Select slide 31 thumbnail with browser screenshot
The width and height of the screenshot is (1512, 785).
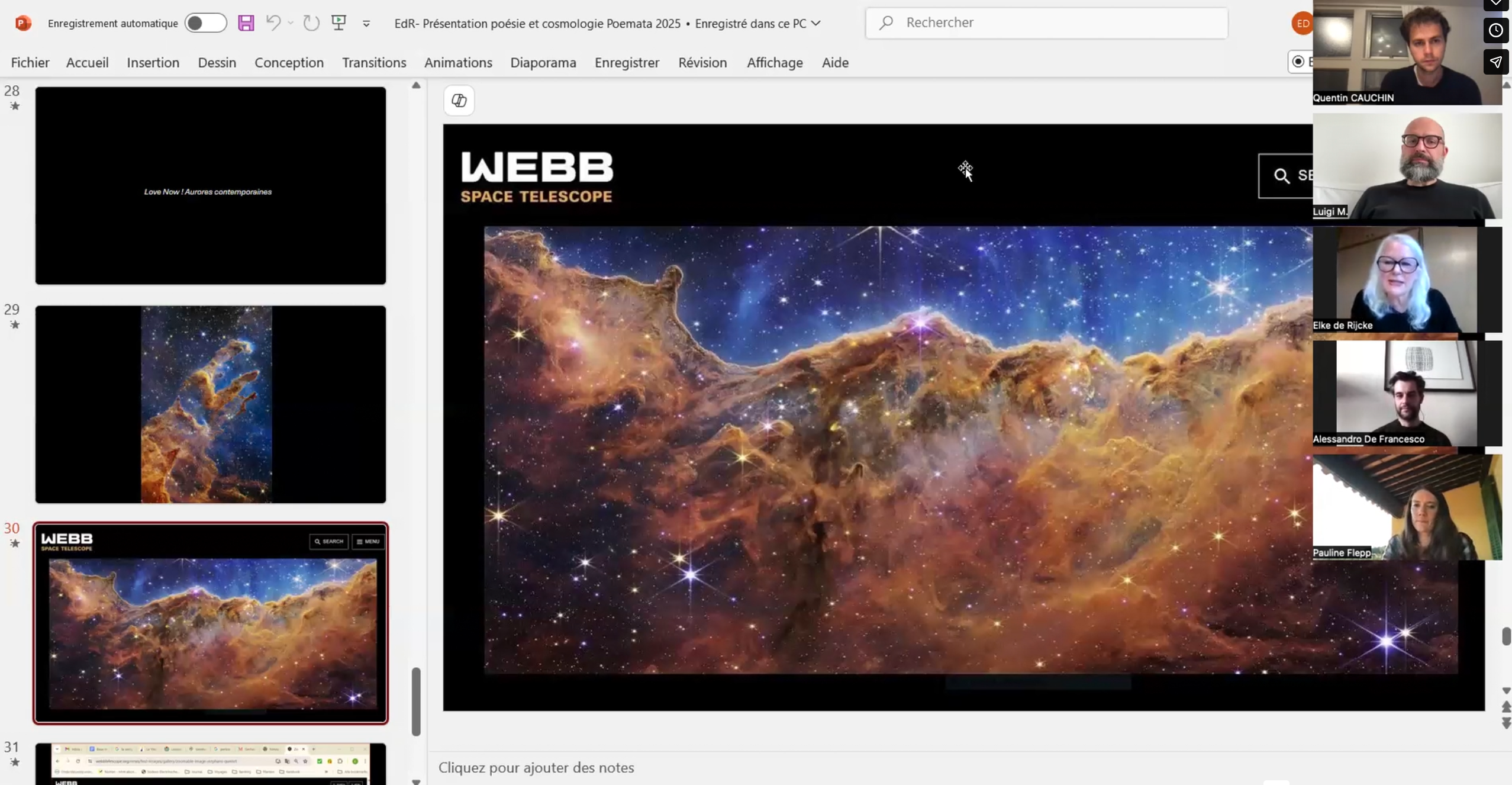211,764
